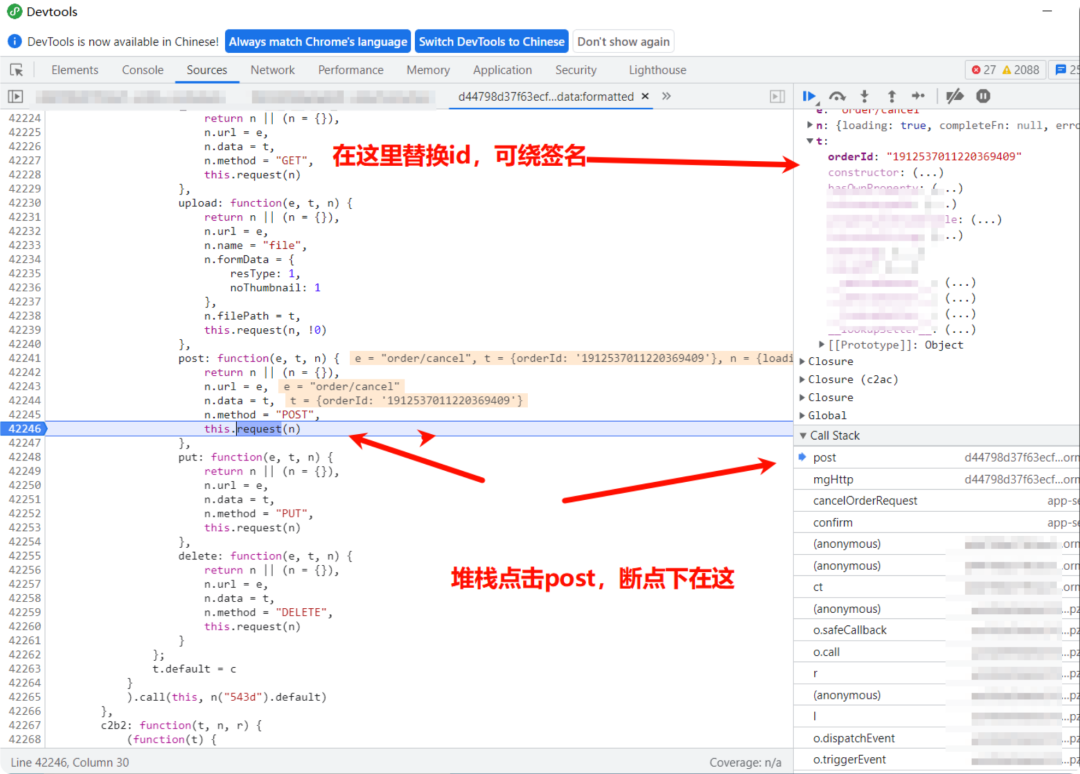Select the mgHttp call stack frame

coord(937,479)
